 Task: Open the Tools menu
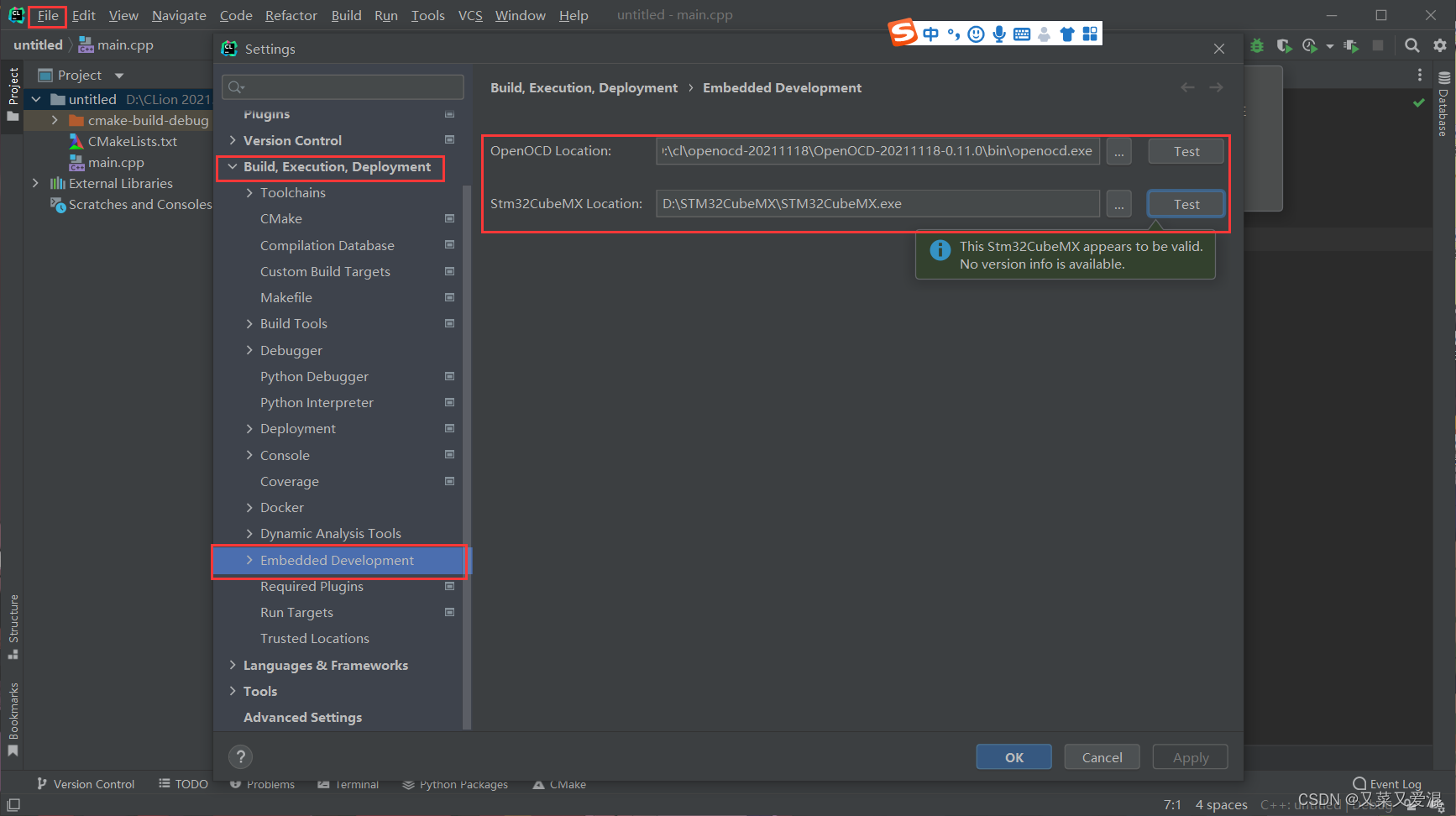[427, 15]
